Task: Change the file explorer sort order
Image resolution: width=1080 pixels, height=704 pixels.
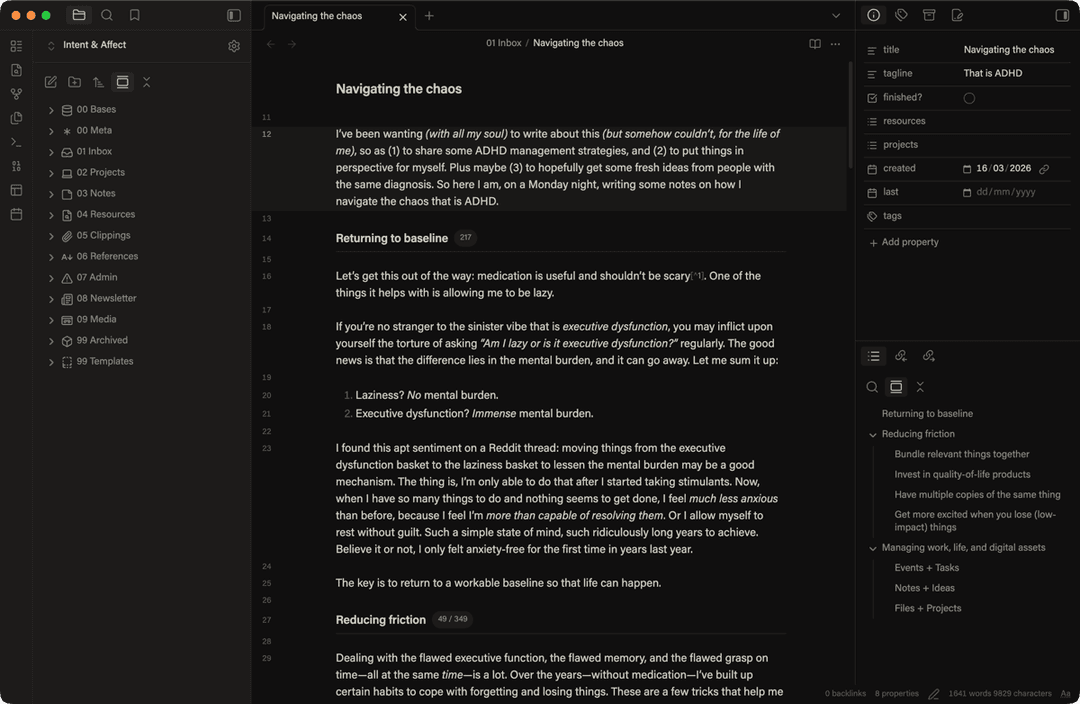Action: (x=98, y=82)
